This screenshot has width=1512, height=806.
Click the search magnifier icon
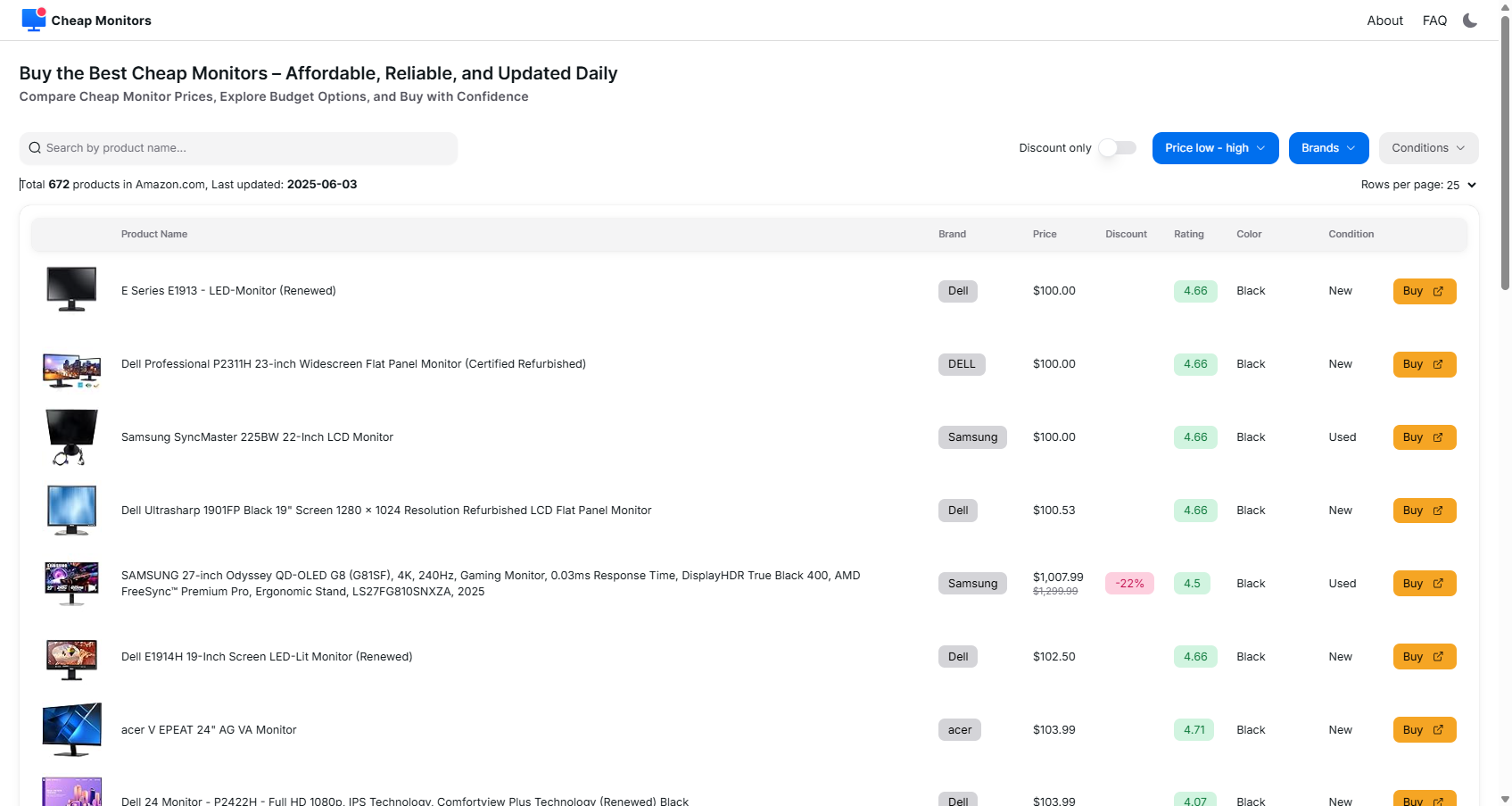(35, 148)
